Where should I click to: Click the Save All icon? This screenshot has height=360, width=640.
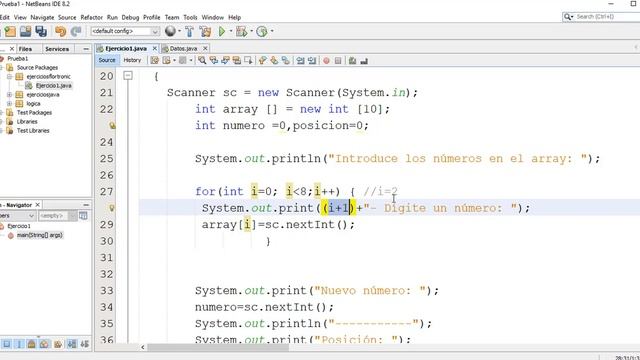(x=41, y=31)
